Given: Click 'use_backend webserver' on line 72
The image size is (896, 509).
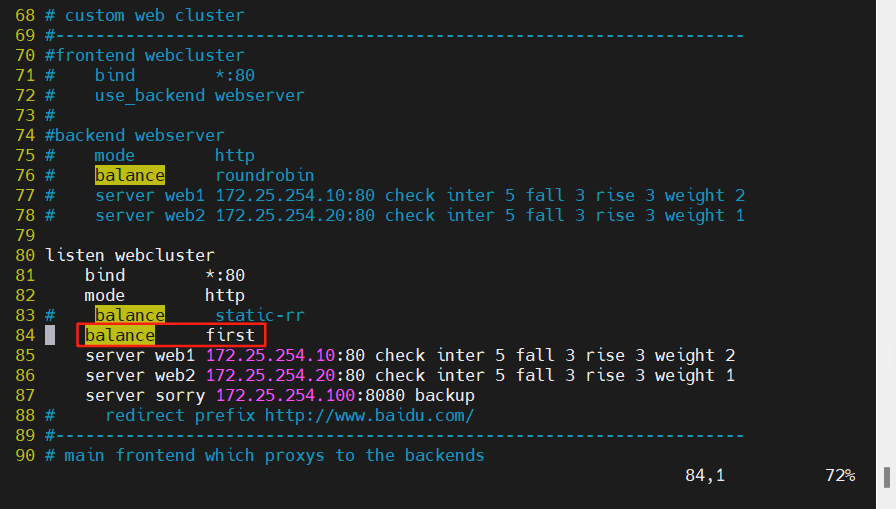Looking at the screenshot, I should [199, 95].
